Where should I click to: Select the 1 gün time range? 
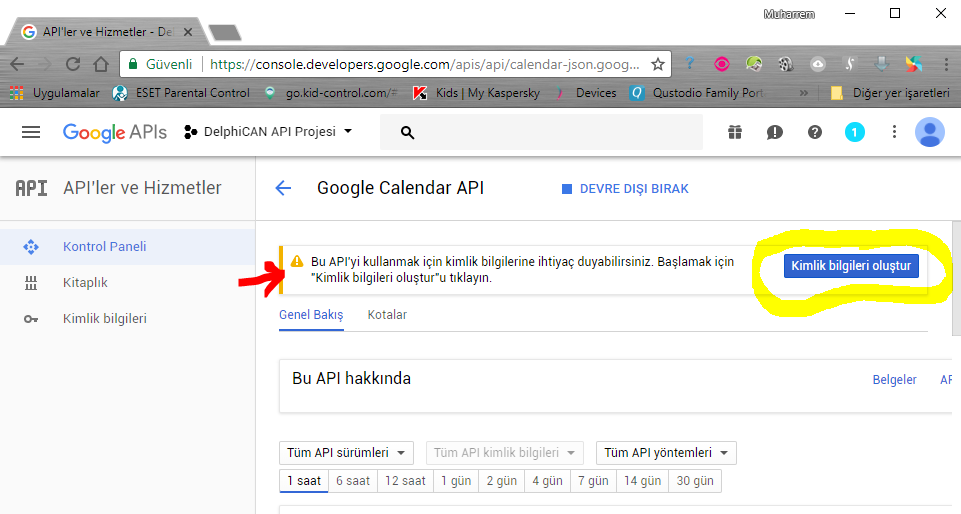click(x=456, y=481)
